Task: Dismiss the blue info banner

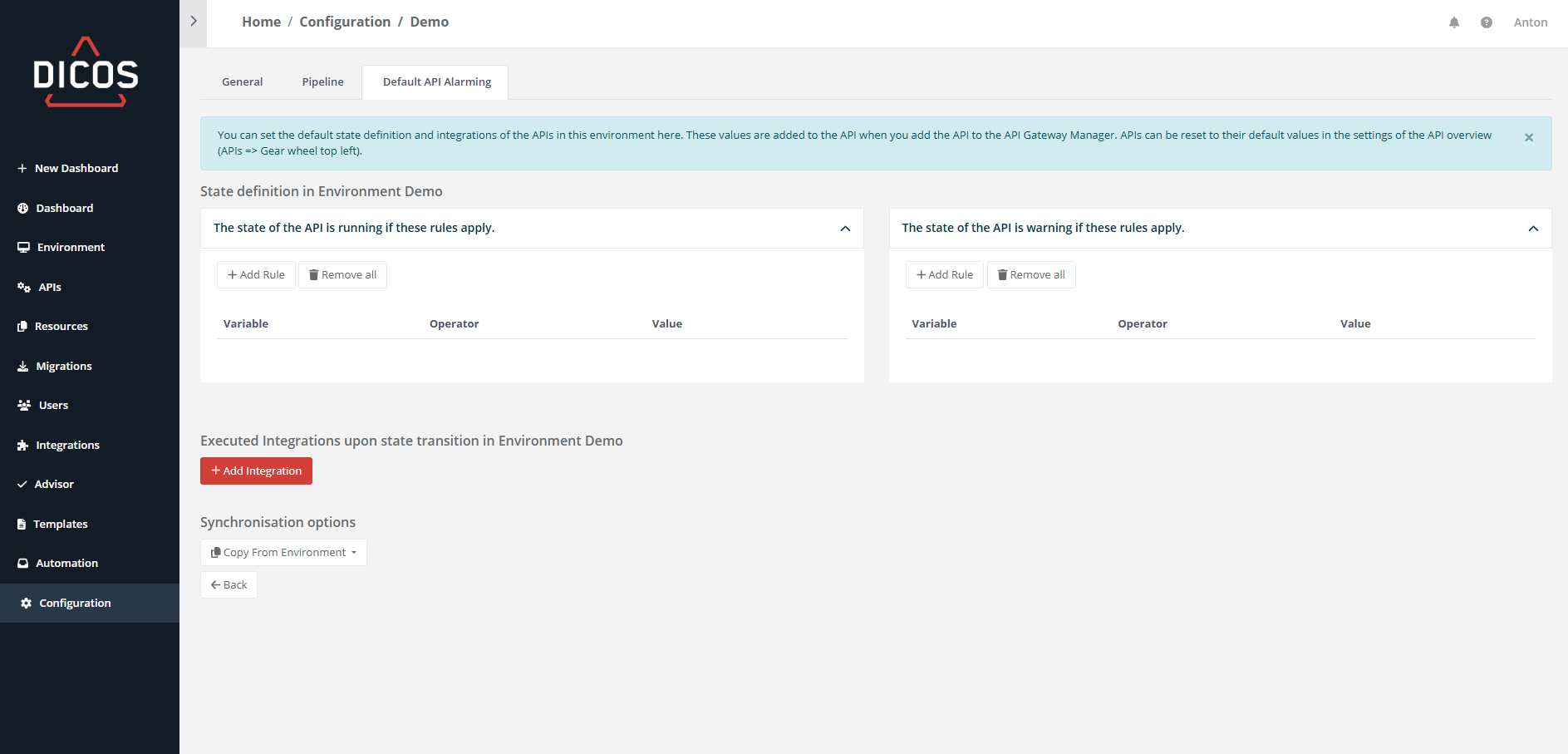Action: 1529,138
